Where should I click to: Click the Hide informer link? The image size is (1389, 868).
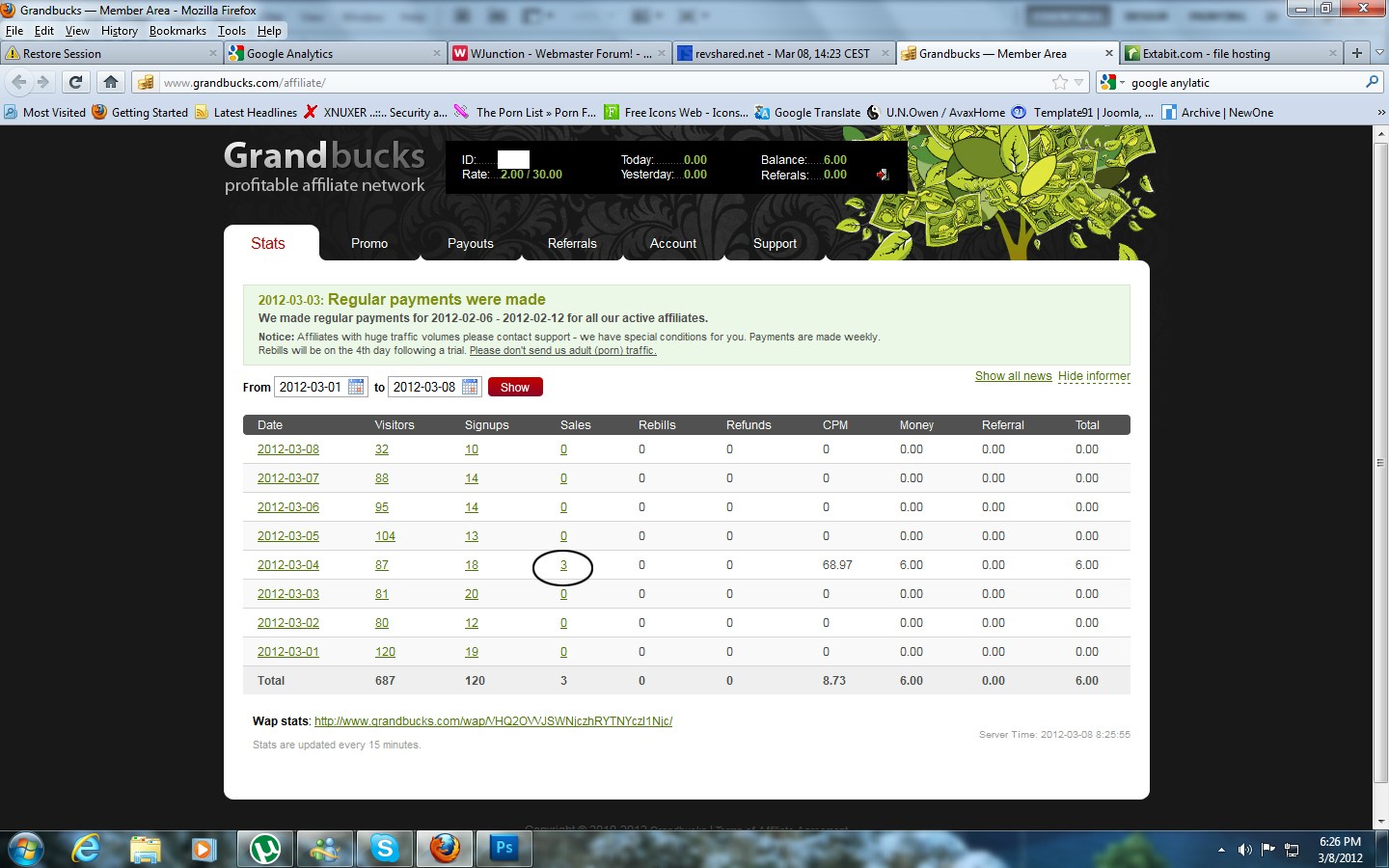tap(1094, 376)
